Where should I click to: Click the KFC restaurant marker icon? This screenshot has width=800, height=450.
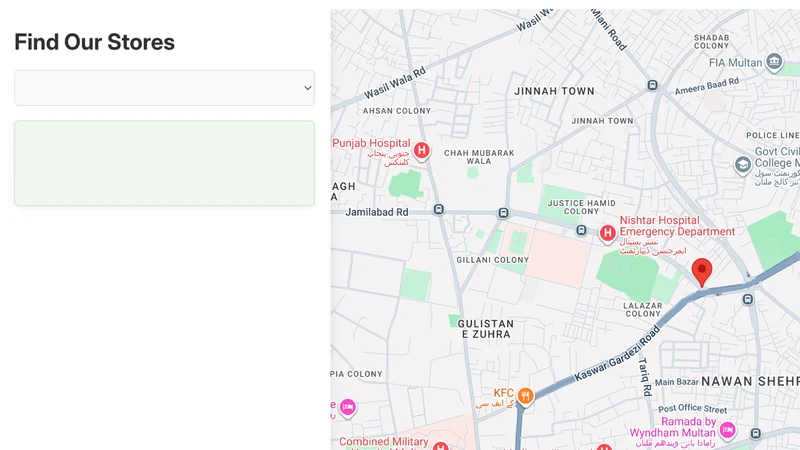pyautogui.click(x=525, y=396)
